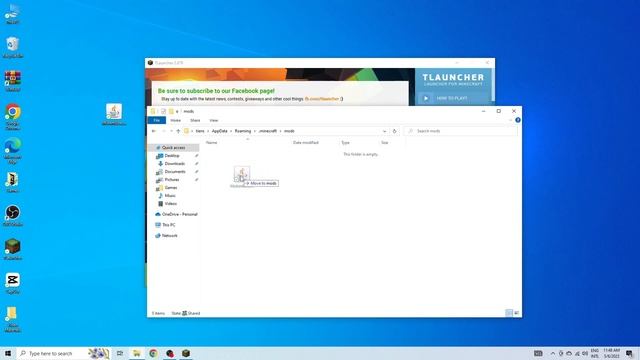Sort by the Size column header
This screenshot has height=360, width=640.
(x=384, y=142)
